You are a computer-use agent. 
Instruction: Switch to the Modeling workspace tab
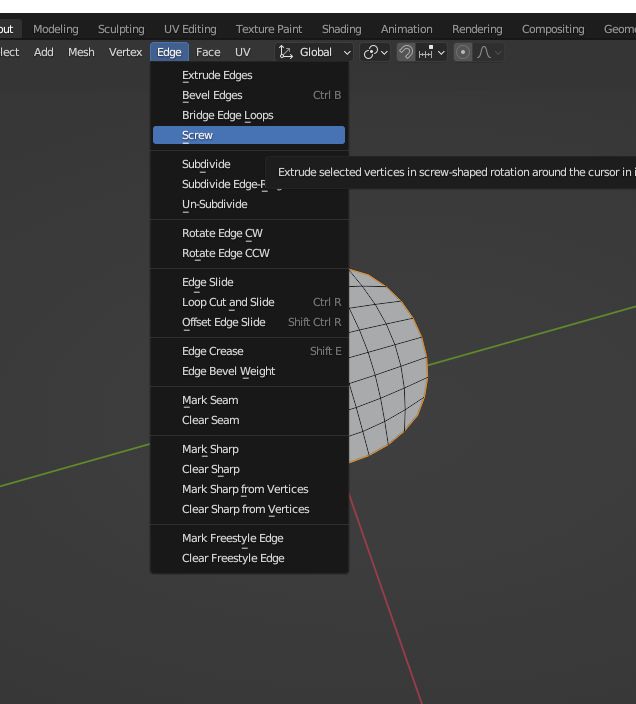(x=56, y=29)
